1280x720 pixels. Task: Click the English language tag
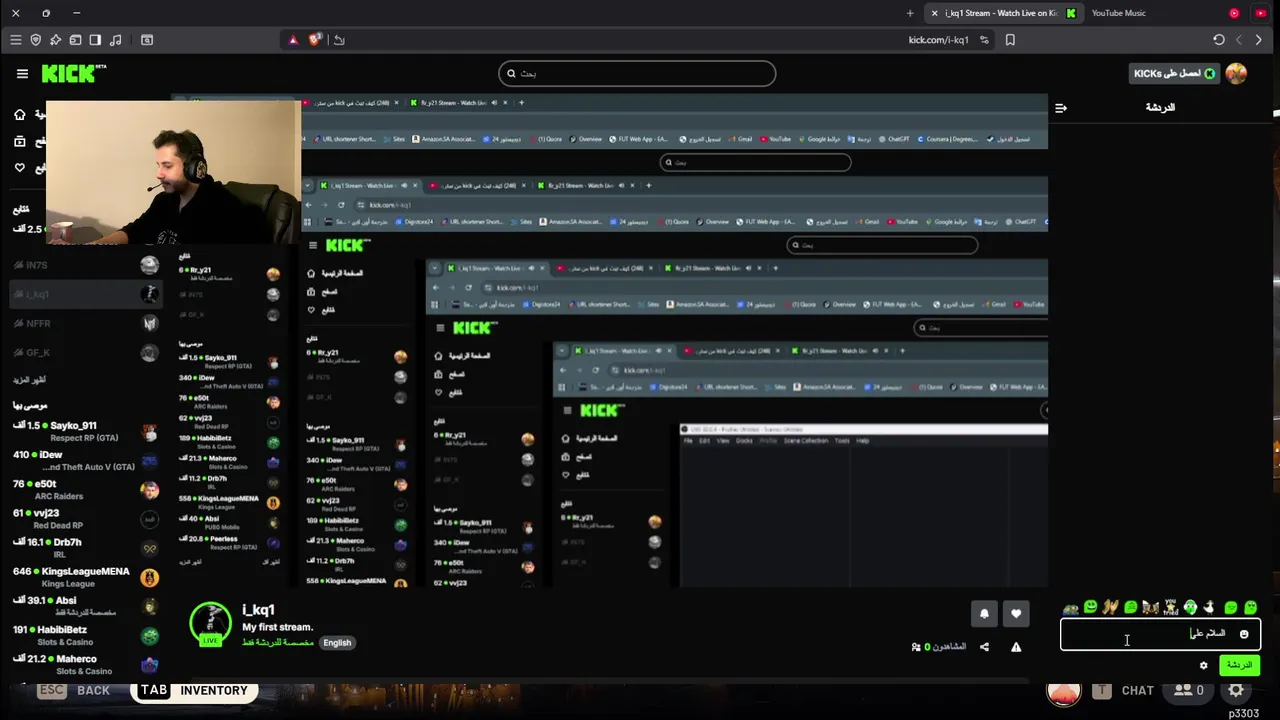(x=337, y=643)
